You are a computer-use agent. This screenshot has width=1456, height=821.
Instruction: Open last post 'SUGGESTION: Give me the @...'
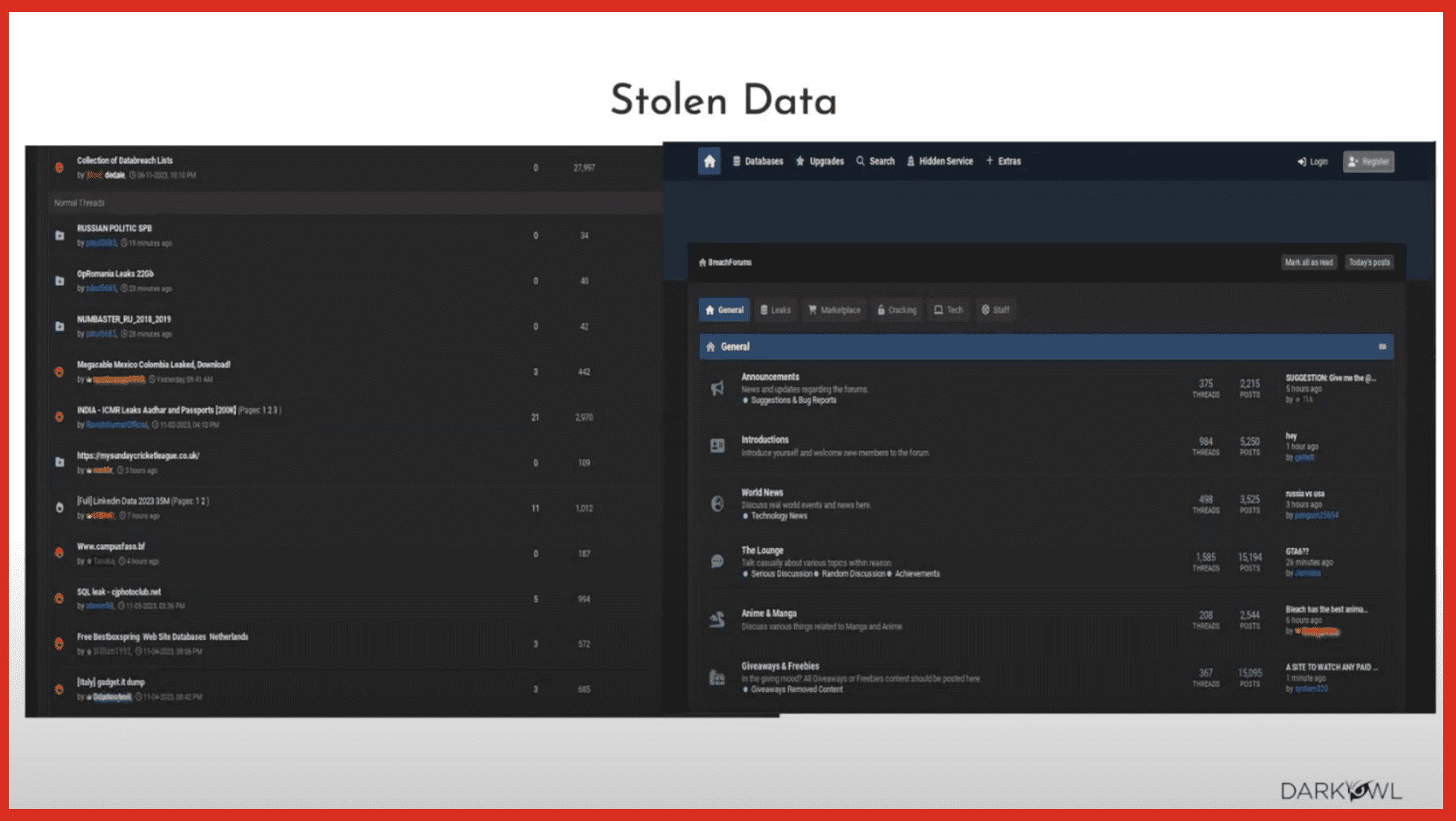coord(1330,378)
